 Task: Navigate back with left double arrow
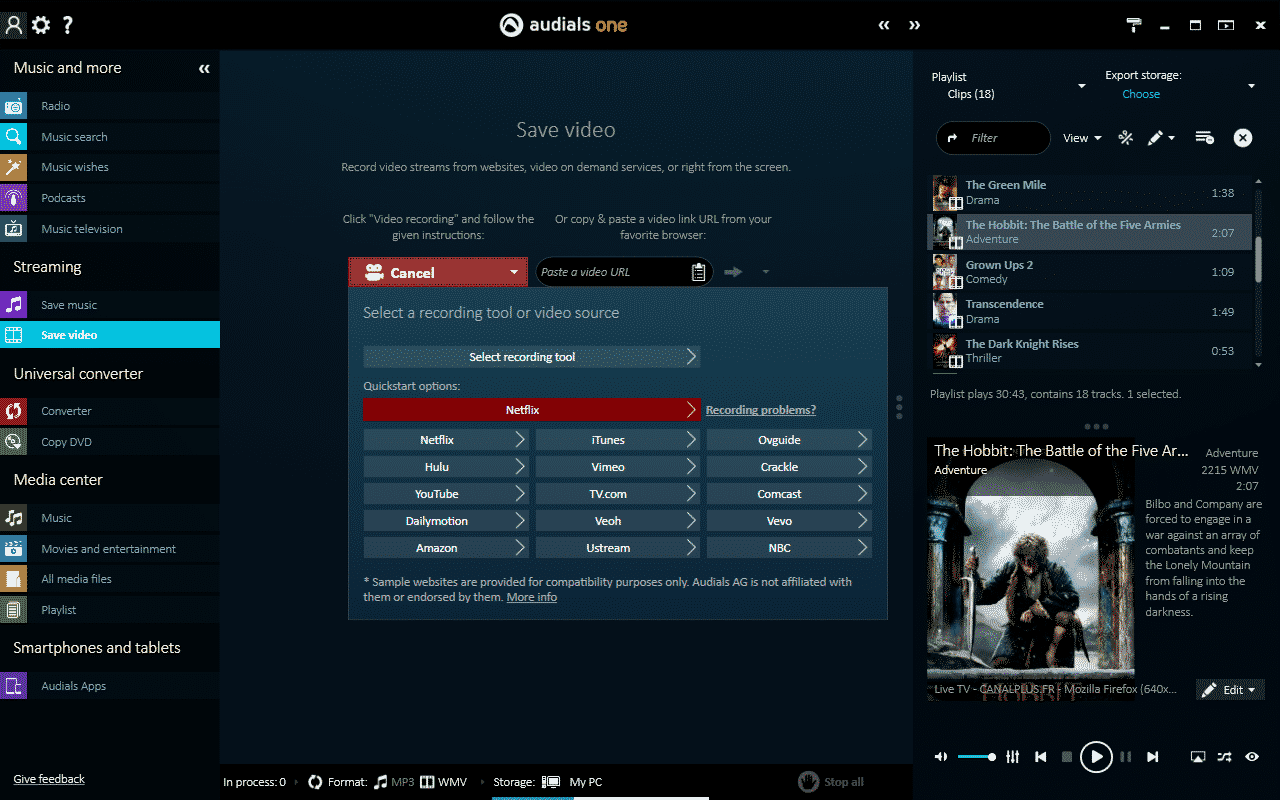884,25
